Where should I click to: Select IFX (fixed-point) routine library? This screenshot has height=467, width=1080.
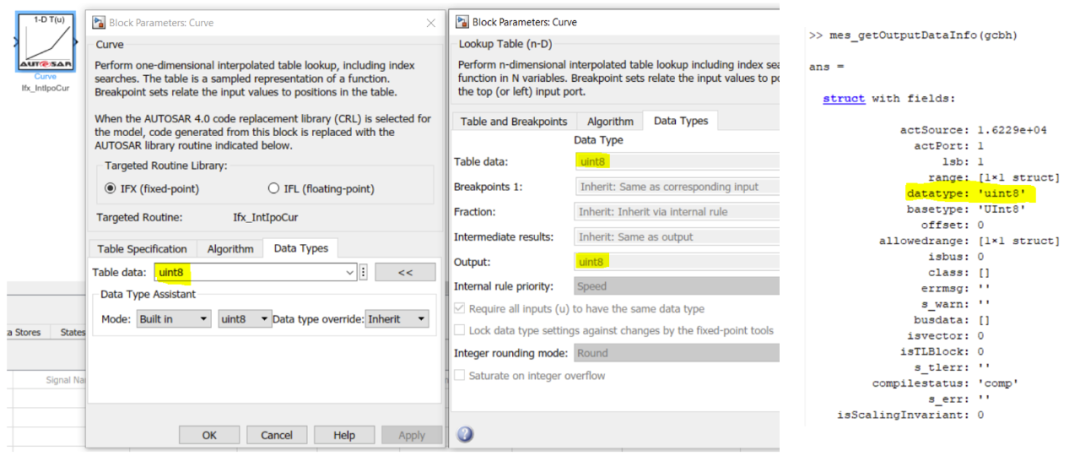click(x=110, y=188)
